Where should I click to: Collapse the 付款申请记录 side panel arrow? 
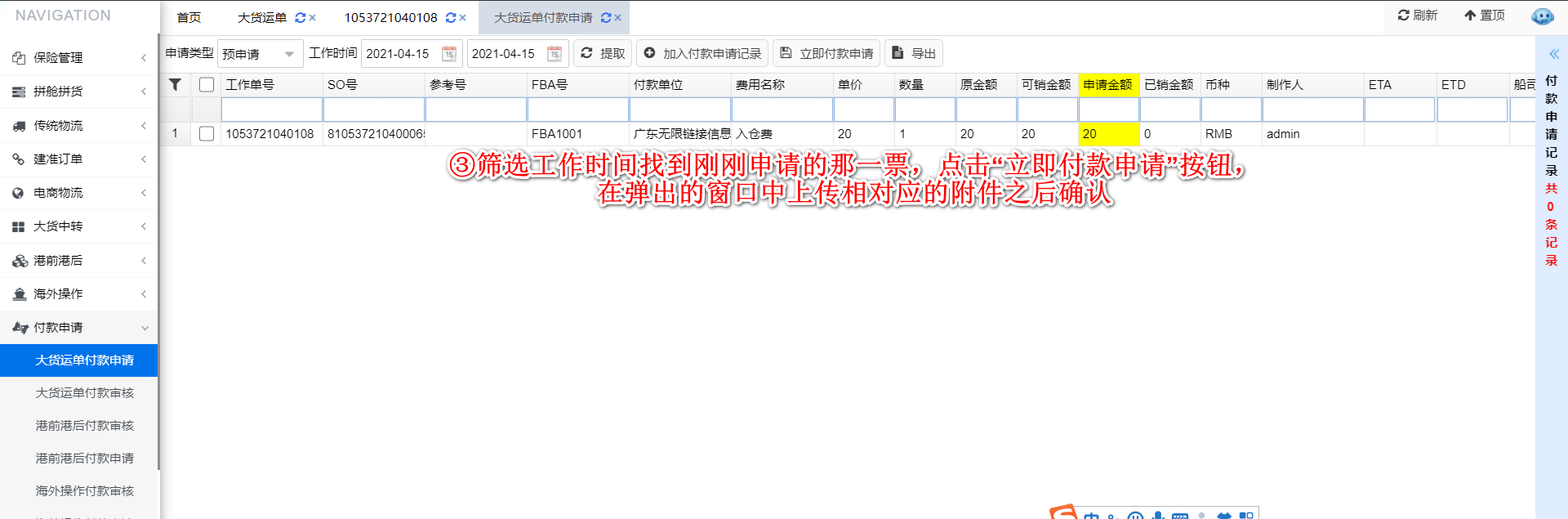(x=1553, y=54)
